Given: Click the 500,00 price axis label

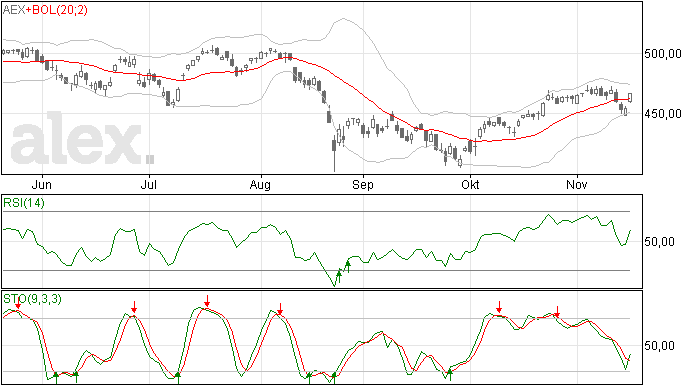Looking at the screenshot, I should click(663, 54).
